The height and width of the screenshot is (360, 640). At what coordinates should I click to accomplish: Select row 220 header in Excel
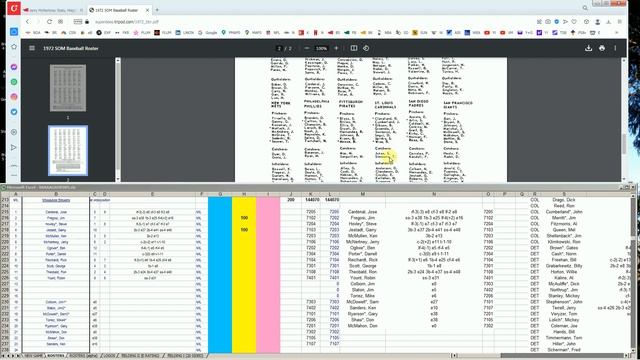pyautogui.click(x=5, y=242)
